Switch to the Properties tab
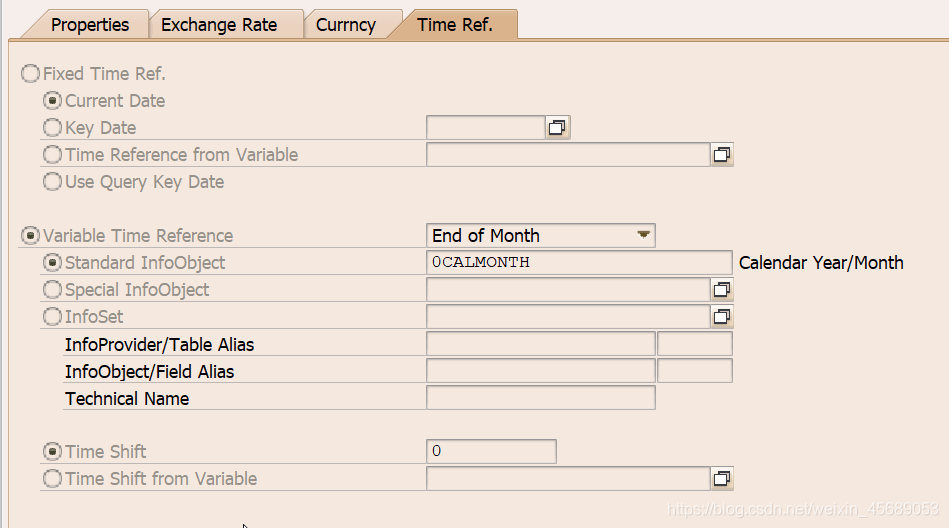Image resolution: width=949 pixels, height=528 pixels. click(90, 25)
